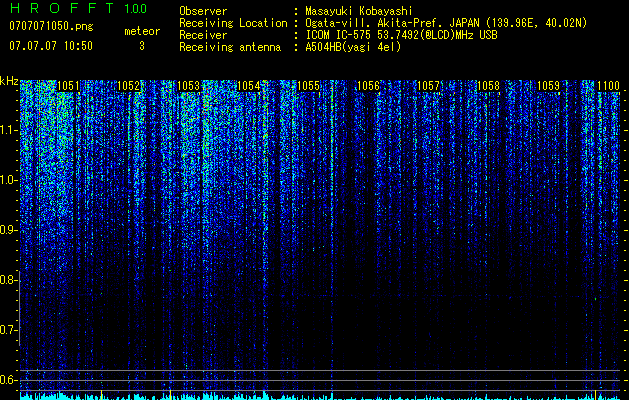This screenshot has width=629, height=400.
Task: Click the 1053 time marker
Action: [x=188, y=86]
